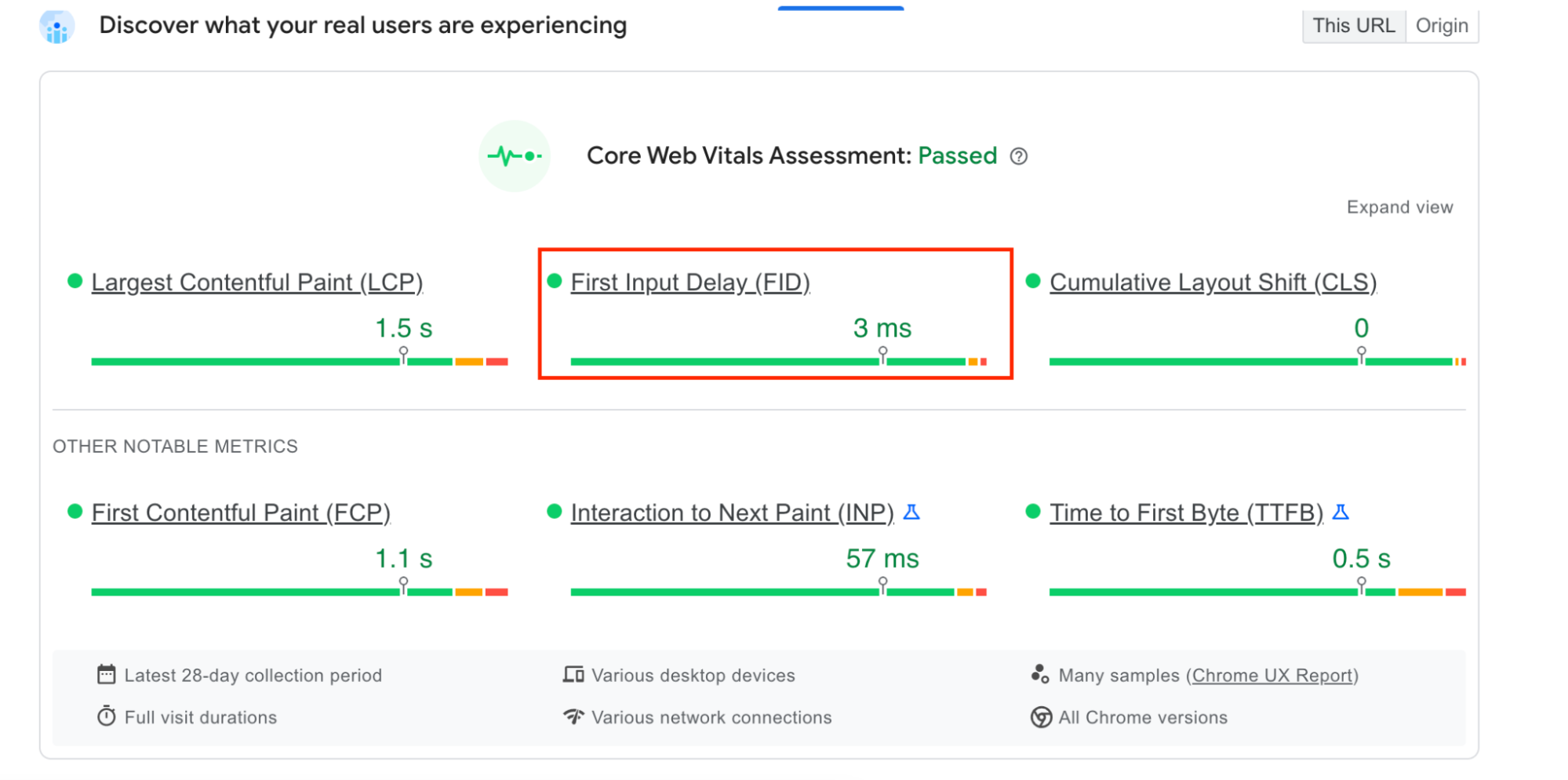Click the network connections wifi icon
Screen dimensions: 1568x780
tap(573, 716)
